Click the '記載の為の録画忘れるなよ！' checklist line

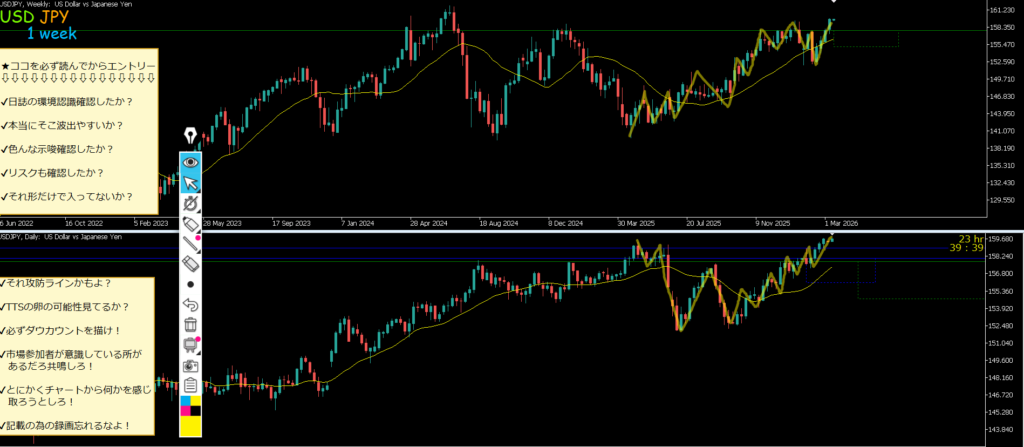[65, 425]
